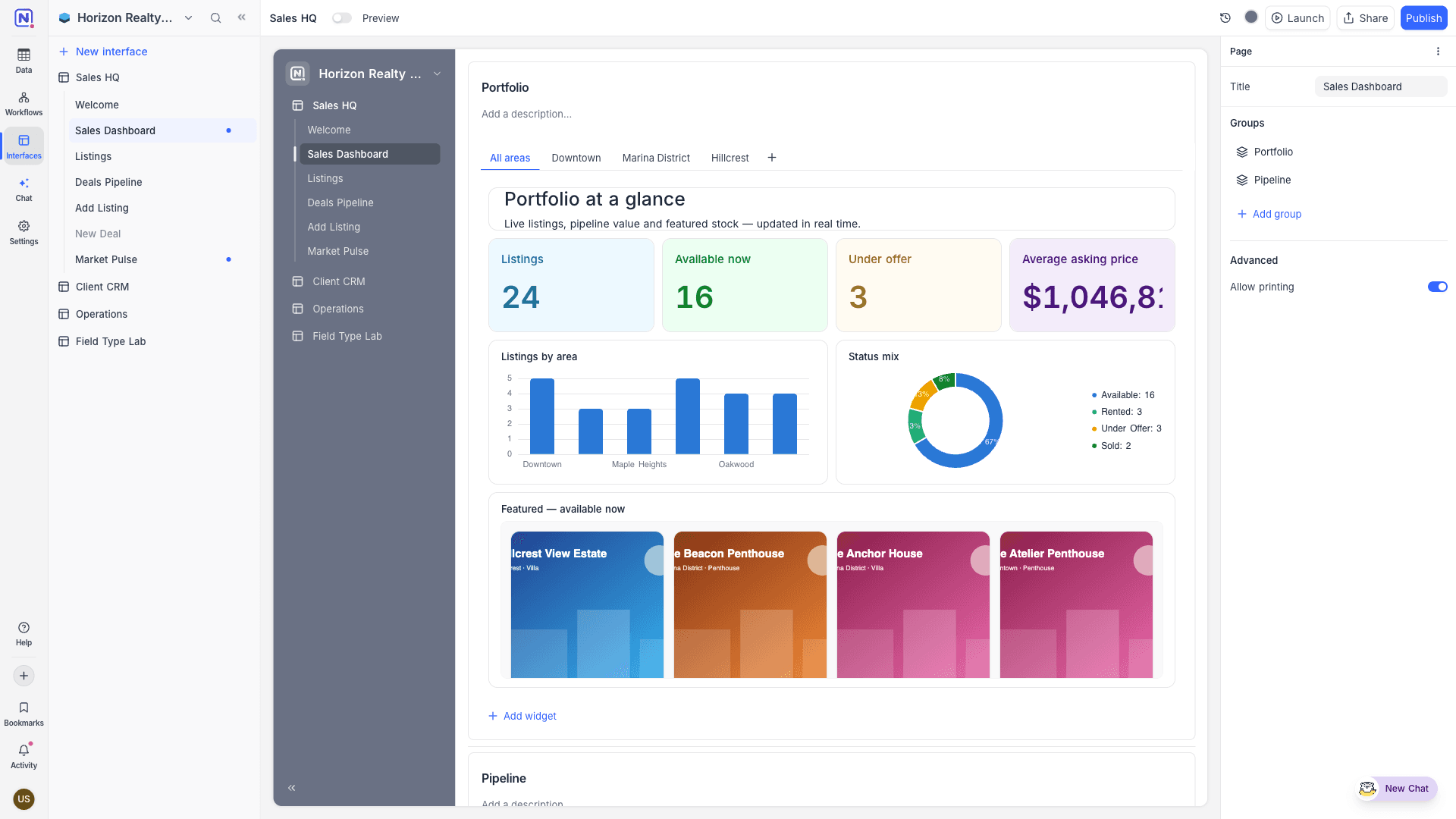This screenshot has height=819, width=1456.
Task: Search interfaces with the magnifier icon
Action: tap(216, 18)
